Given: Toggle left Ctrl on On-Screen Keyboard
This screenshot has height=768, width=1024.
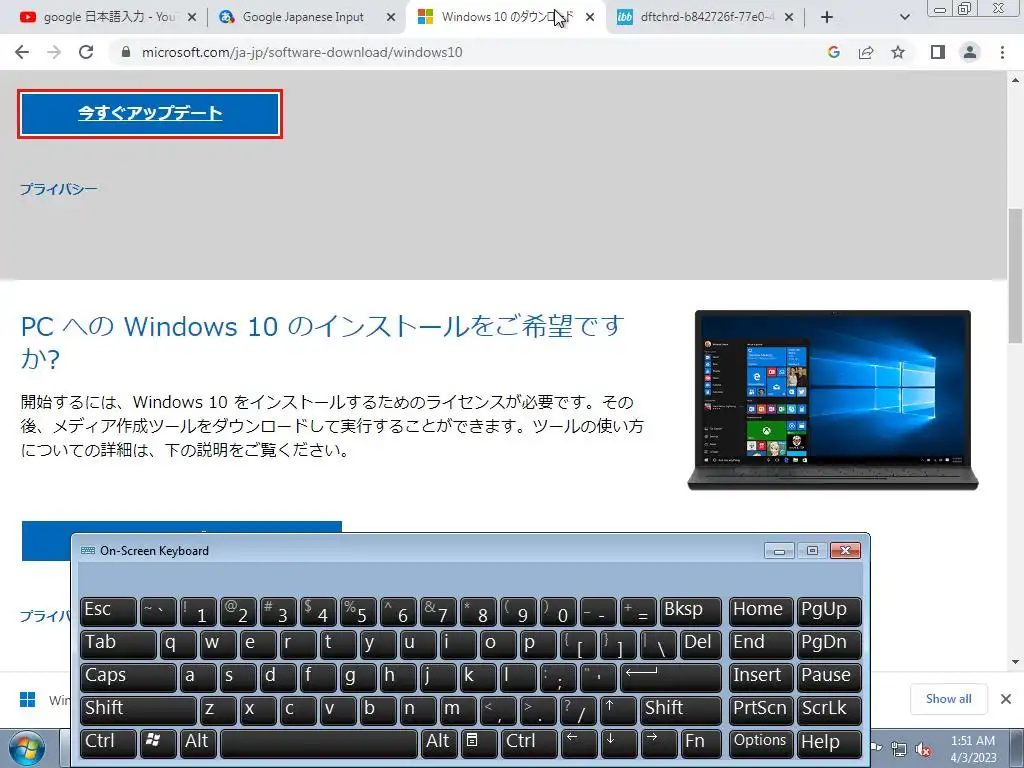Looking at the screenshot, I should click(x=108, y=743).
